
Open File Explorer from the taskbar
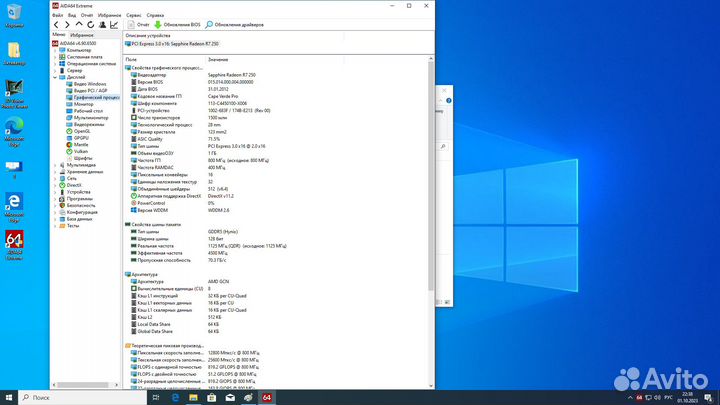[x=193, y=398]
